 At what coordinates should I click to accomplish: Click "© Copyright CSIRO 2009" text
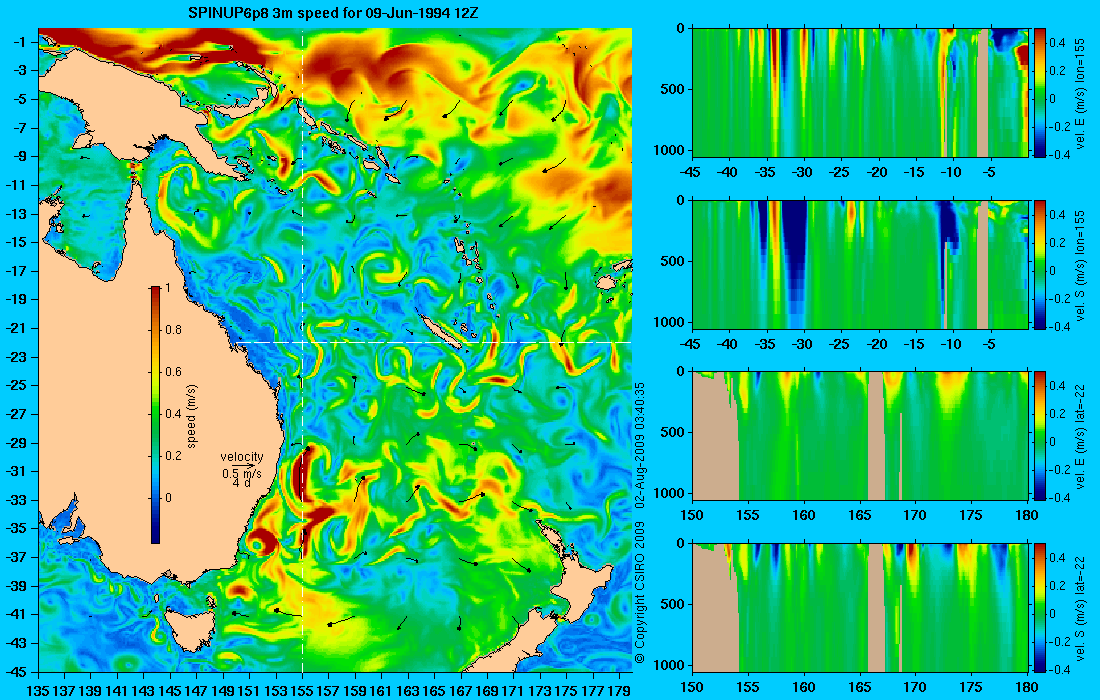(x=640, y=593)
